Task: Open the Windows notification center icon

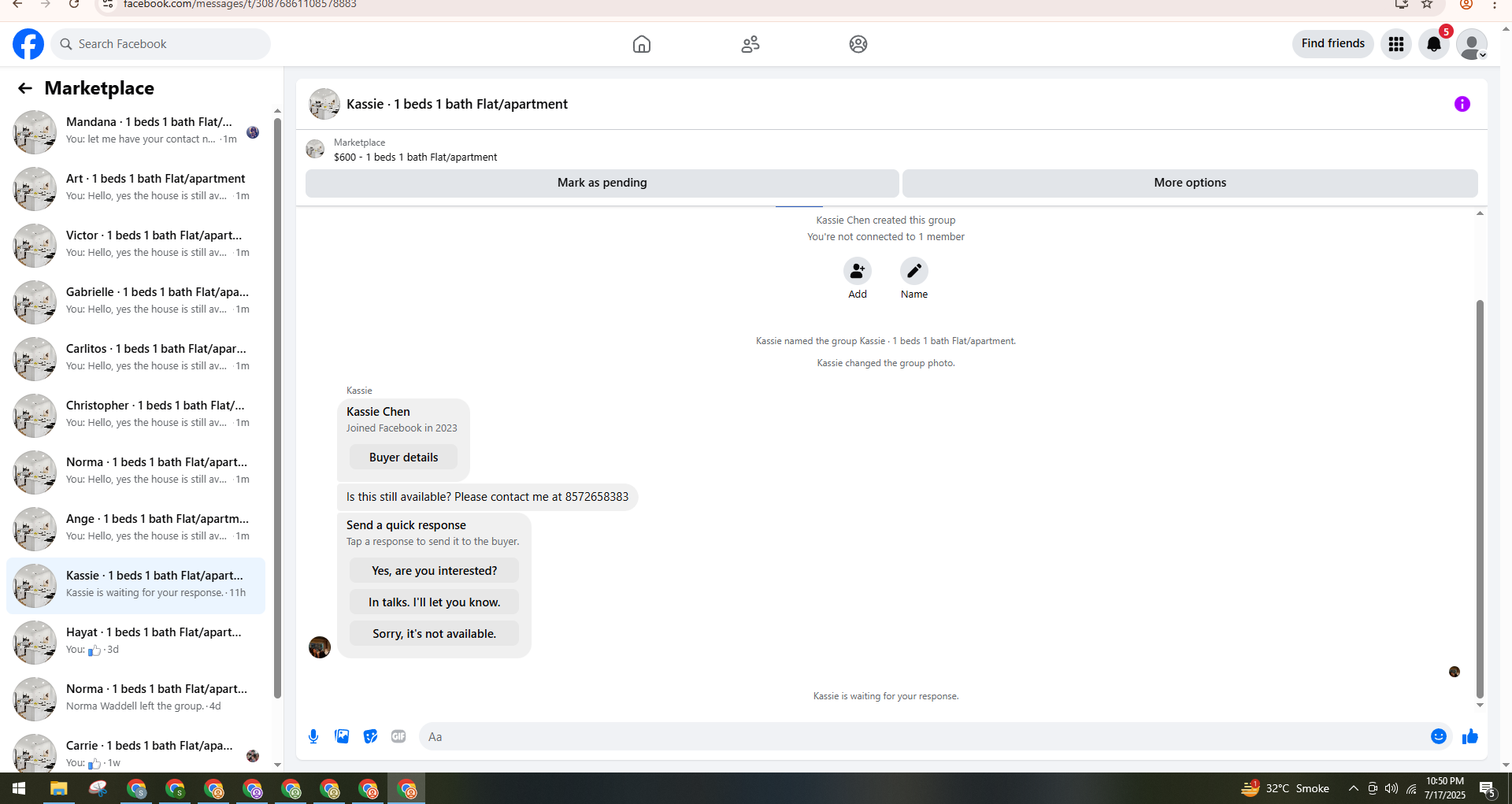Action: click(1488, 788)
